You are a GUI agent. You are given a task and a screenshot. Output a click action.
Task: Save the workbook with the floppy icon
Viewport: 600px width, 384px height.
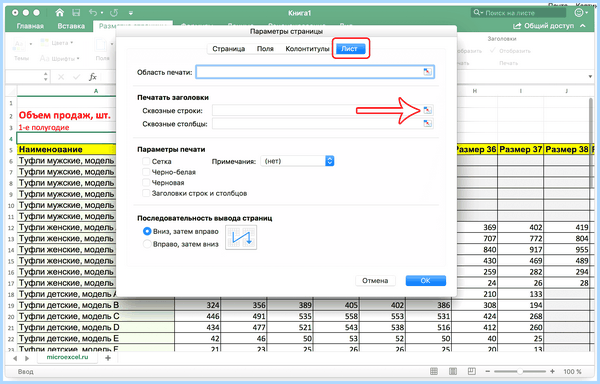tap(76, 13)
